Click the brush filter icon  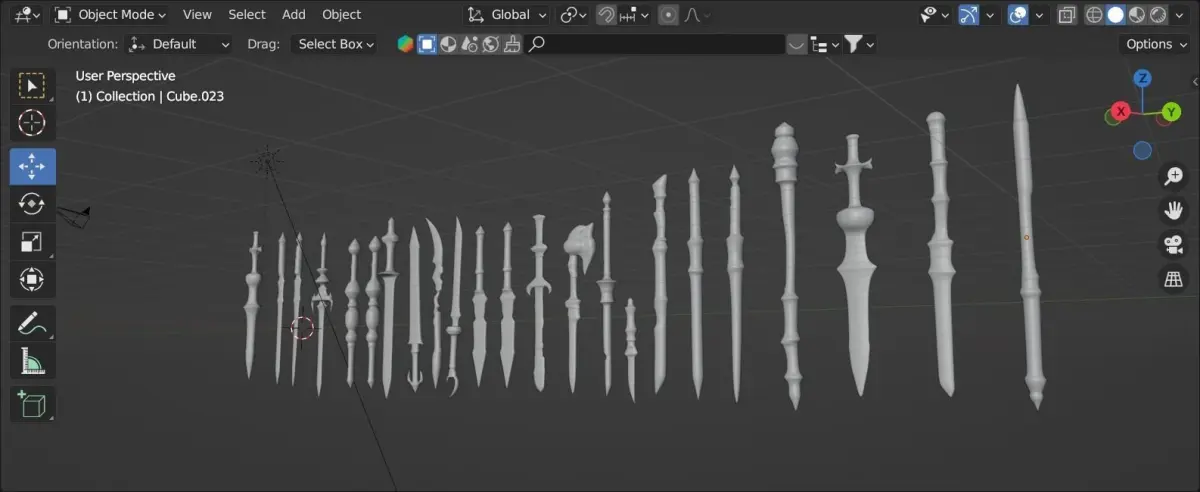pyautogui.click(x=511, y=44)
